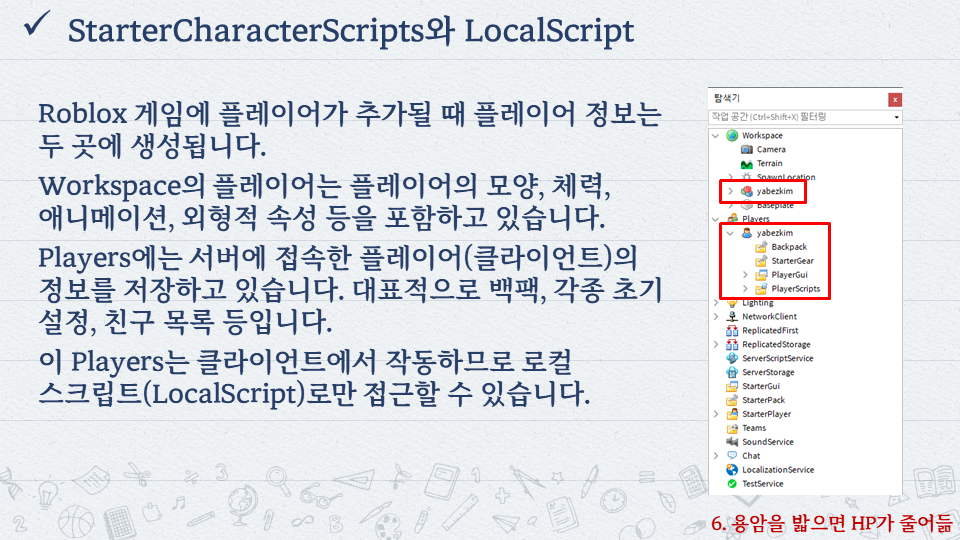Expand the PlayerGui node
The image size is (960, 540).
(745, 275)
